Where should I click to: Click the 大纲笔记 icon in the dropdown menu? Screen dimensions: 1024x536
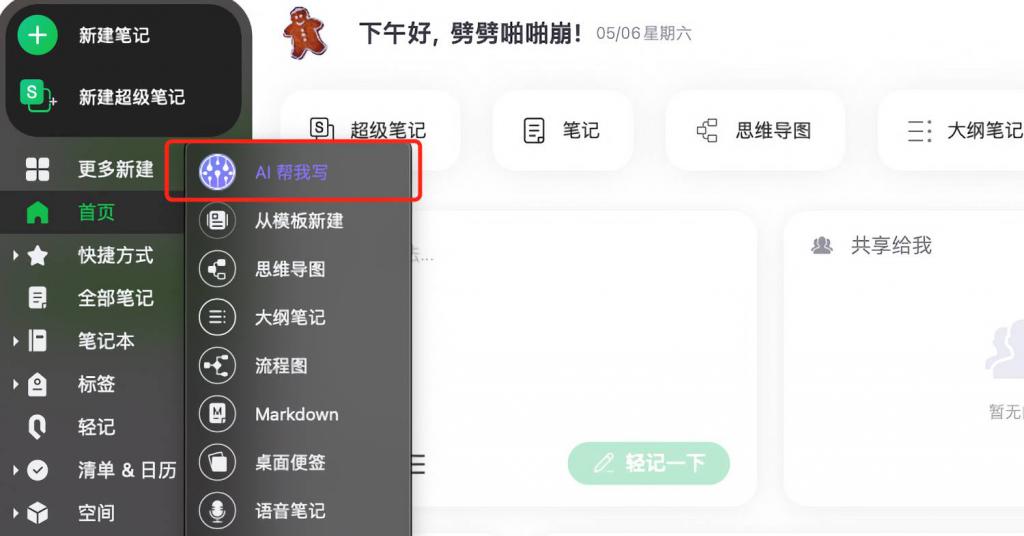click(x=217, y=317)
